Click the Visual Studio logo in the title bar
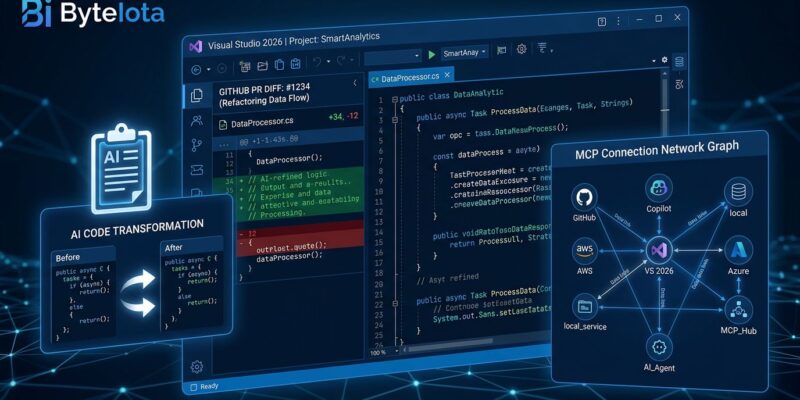This screenshot has width=800, height=400. coord(195,46)
